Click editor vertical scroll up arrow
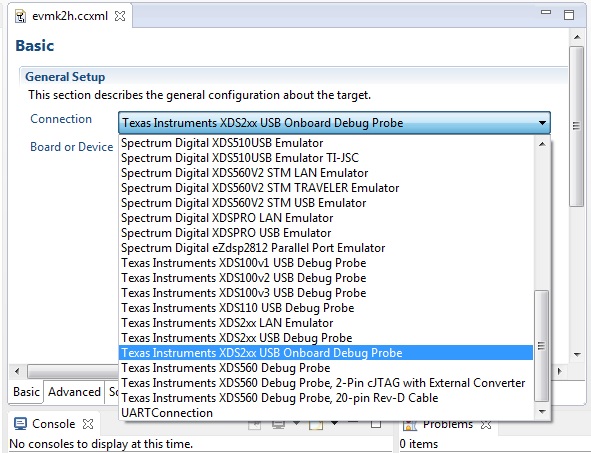Image resolution: width=591 pixels, height=453 pixels. click(577, 37)
